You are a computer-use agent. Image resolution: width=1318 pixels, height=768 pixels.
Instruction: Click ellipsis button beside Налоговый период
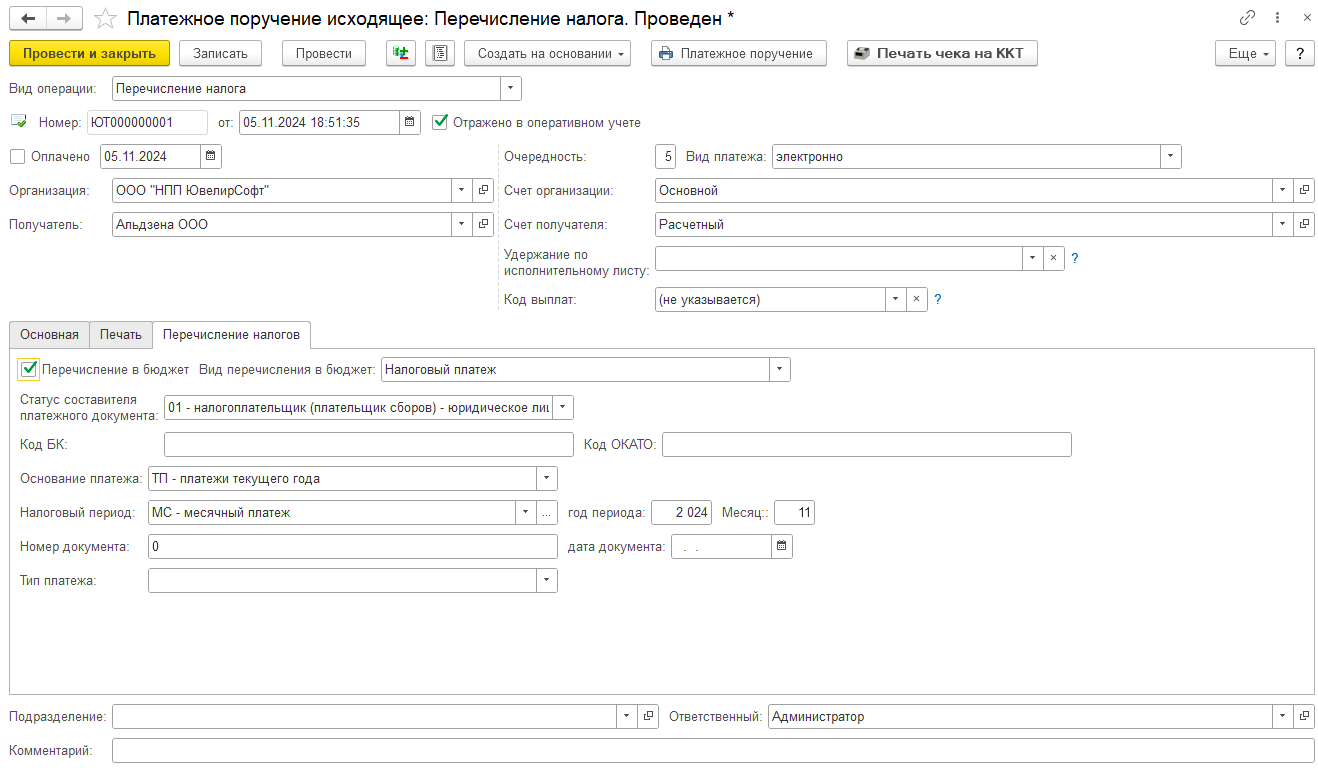[546, 512]
